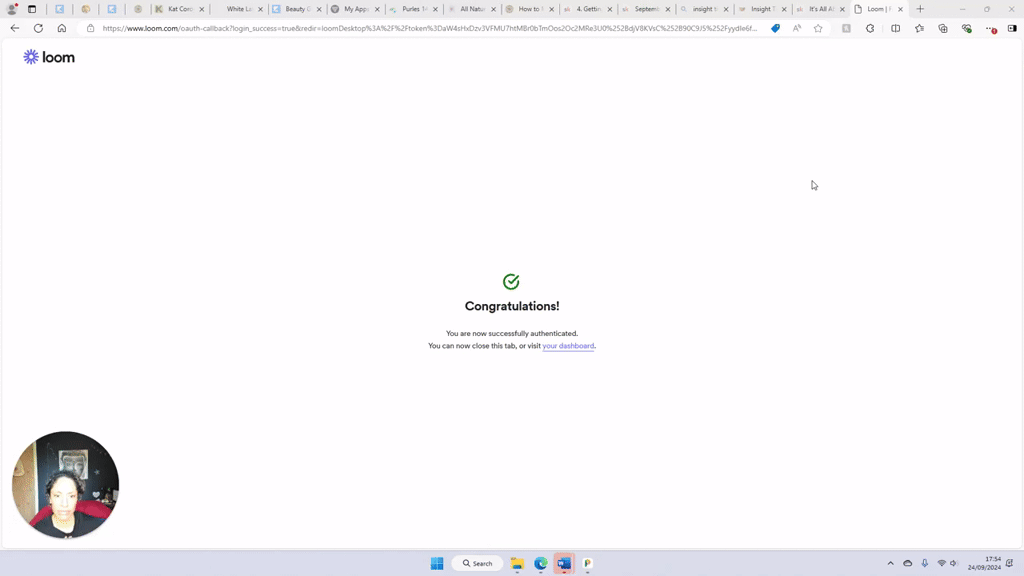Close the Kat Coro tab
The width and height of the screenshot is (1024, 576).
point(202,9)
